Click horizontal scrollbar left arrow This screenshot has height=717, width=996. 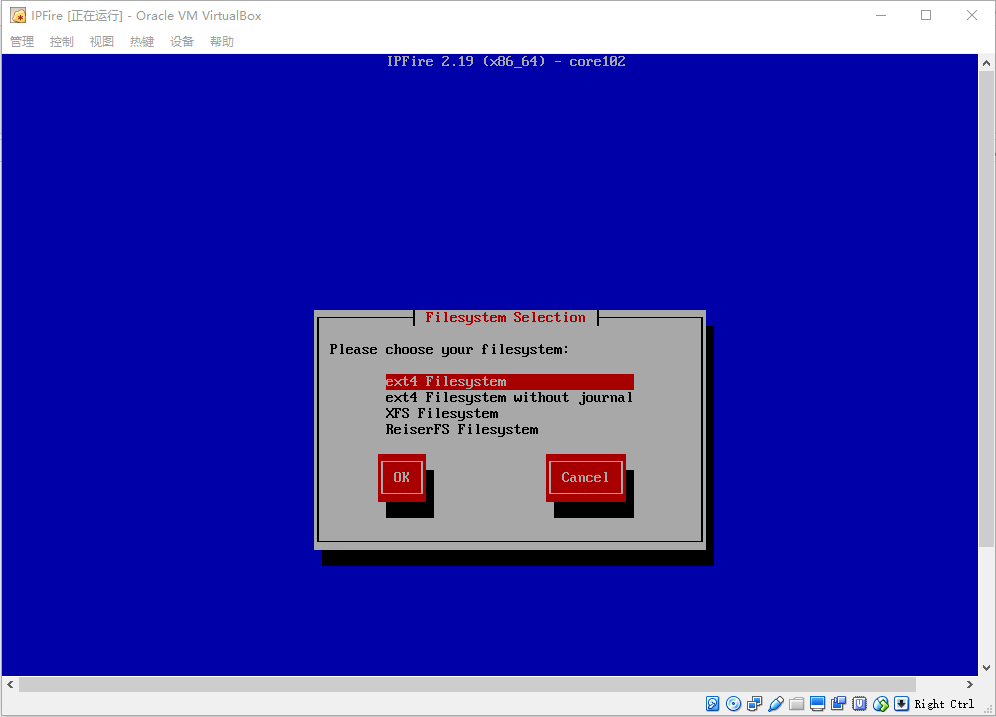[10, 685]
